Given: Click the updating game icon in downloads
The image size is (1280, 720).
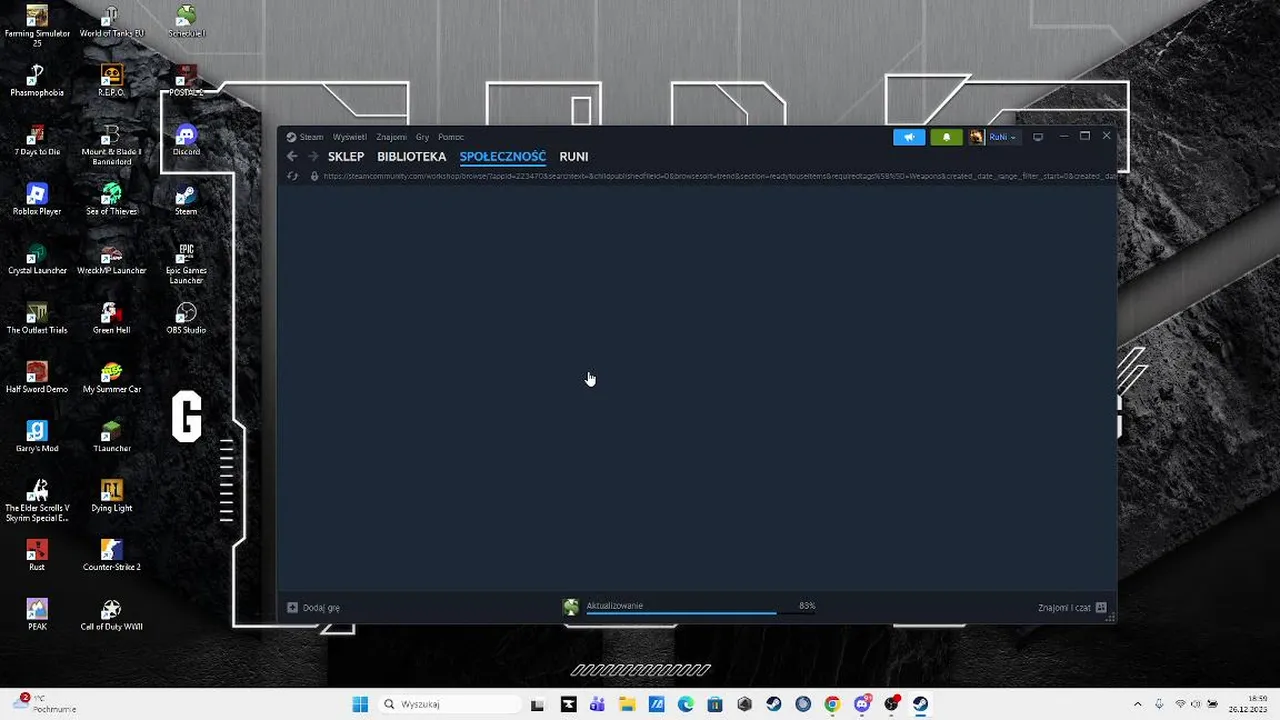Looking at the screenshot, I should [571, 607].
